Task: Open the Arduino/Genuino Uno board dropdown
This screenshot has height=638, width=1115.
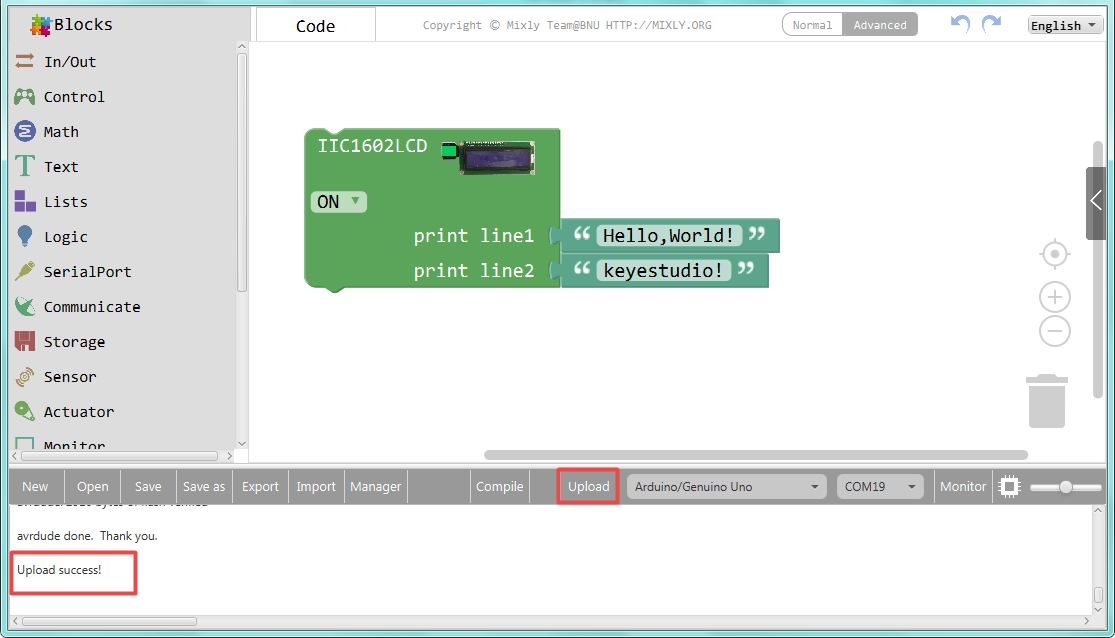Action: (x=726, y=487)
